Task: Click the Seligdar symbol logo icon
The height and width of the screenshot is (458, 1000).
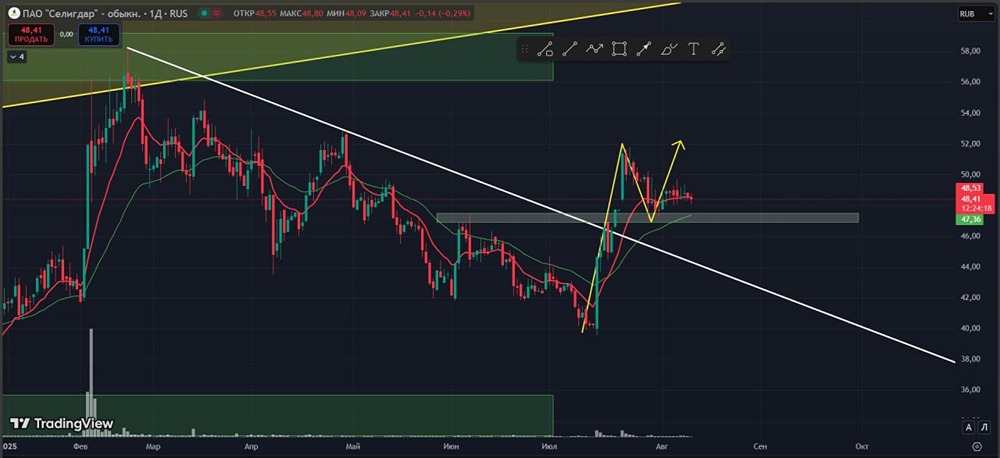Action: 13,13
